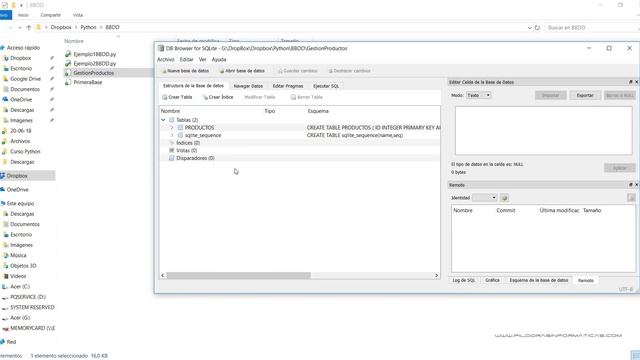Viewport: 640px width, 360px height.
Task: Collapse the Tablas (2) tree node
Action: pos(163,120)
